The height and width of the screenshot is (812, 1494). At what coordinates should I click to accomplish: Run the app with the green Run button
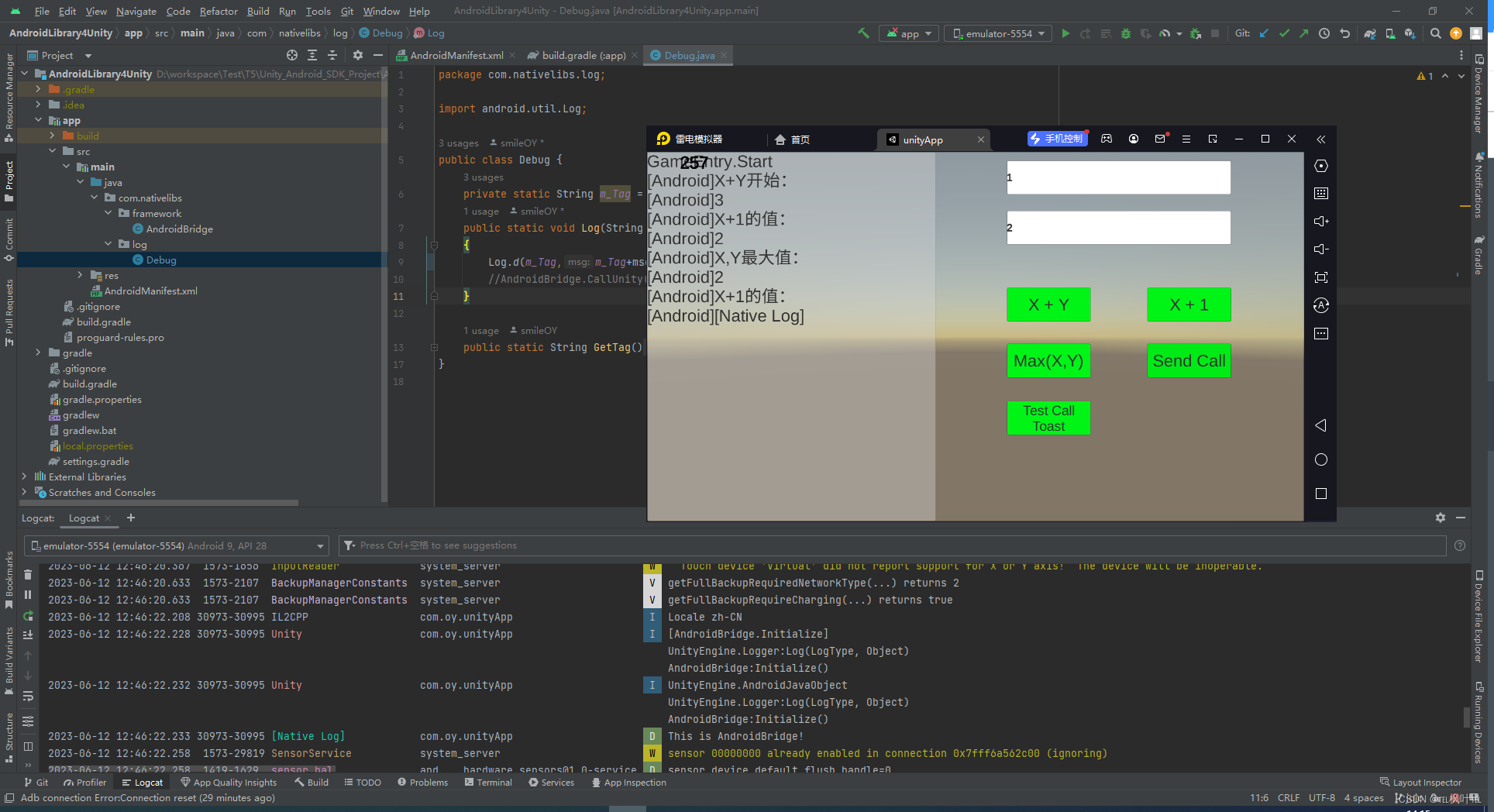click(1066, 33)
